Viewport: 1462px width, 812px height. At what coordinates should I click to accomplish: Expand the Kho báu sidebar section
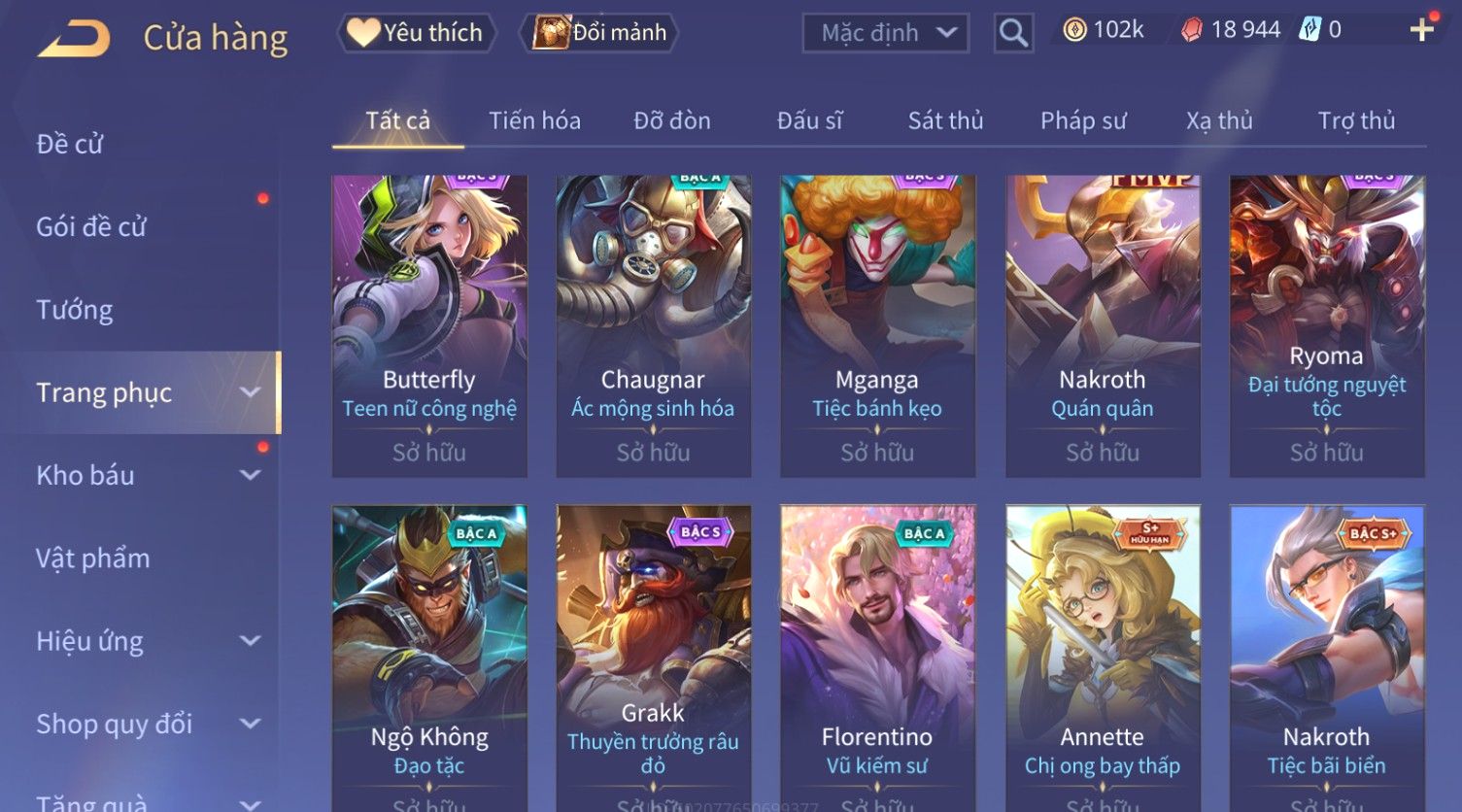(251, 475)
